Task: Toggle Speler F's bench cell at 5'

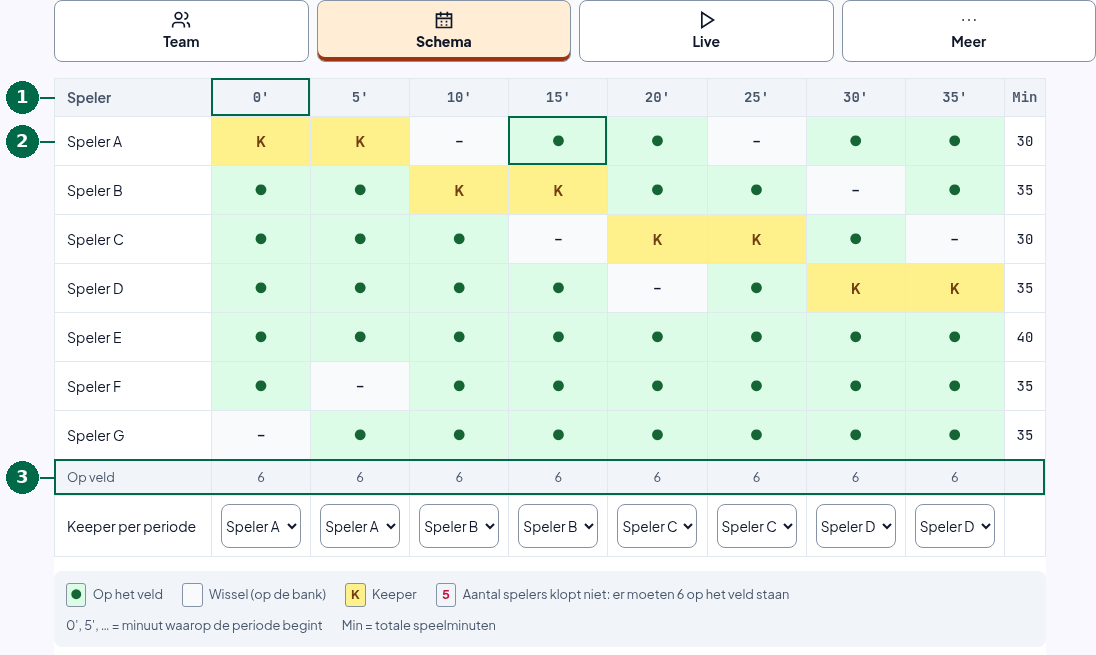Action: click(x=360, y=386)
